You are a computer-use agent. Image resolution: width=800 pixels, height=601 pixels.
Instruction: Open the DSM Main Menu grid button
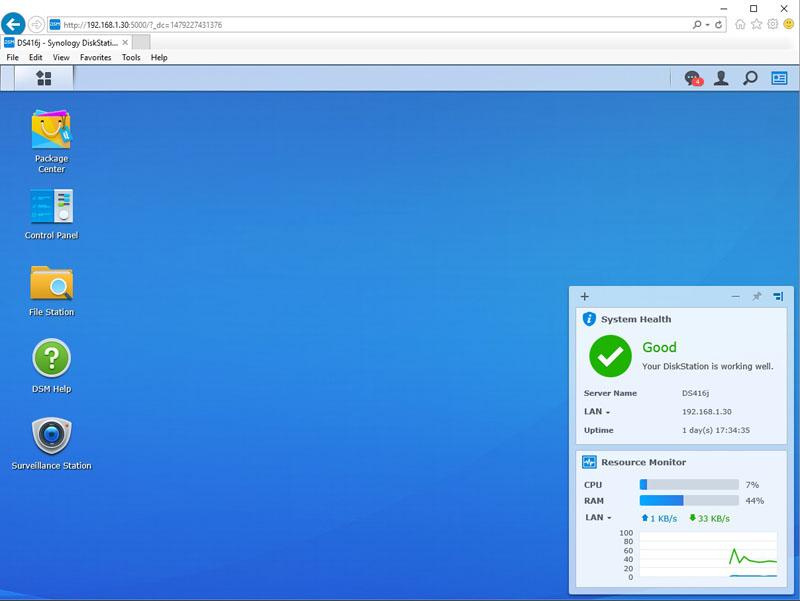(x=43, y=78)
